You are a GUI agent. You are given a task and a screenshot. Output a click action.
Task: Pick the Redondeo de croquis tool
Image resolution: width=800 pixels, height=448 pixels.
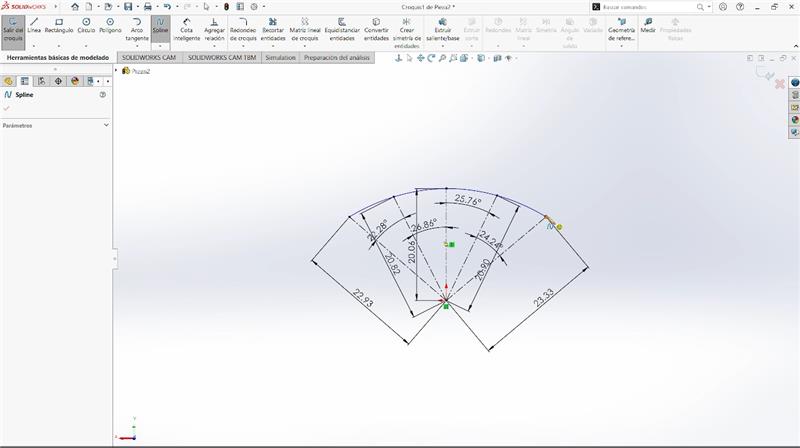pyautogui.click(x=243, y=30)
